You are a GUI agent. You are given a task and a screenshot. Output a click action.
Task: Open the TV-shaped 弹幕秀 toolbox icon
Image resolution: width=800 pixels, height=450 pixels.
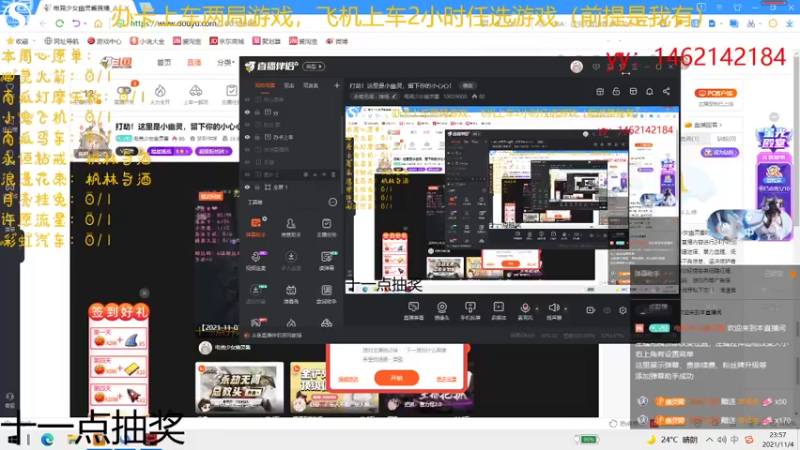291,294
